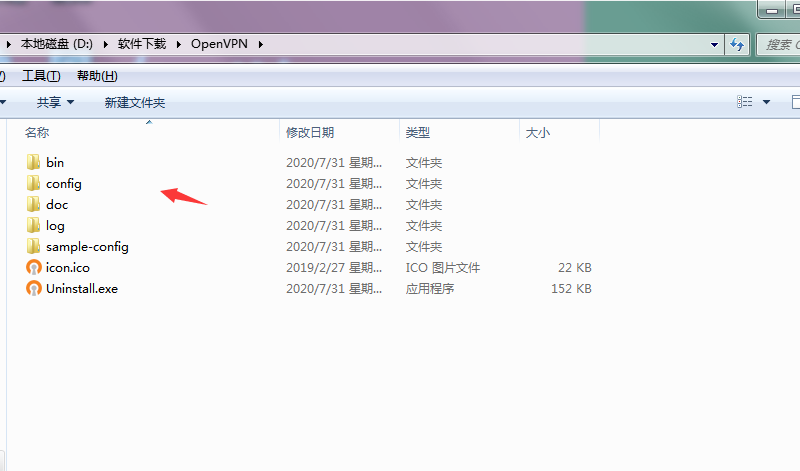Viewport: 800px width, 471px height.
Task: Expand the address bar history dropdown
Action: point(714,45)
